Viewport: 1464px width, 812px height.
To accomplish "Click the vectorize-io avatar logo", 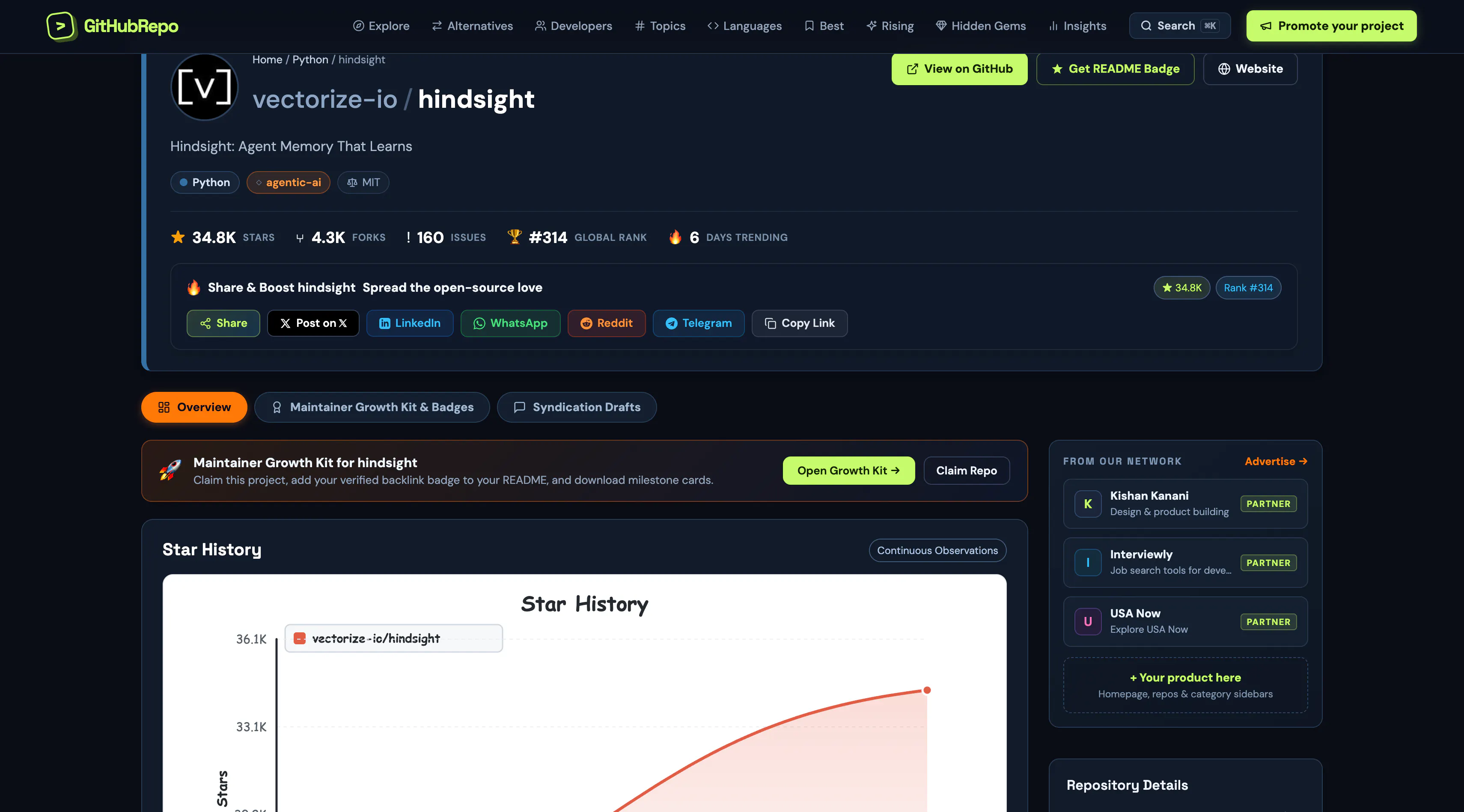I will 205,86.
